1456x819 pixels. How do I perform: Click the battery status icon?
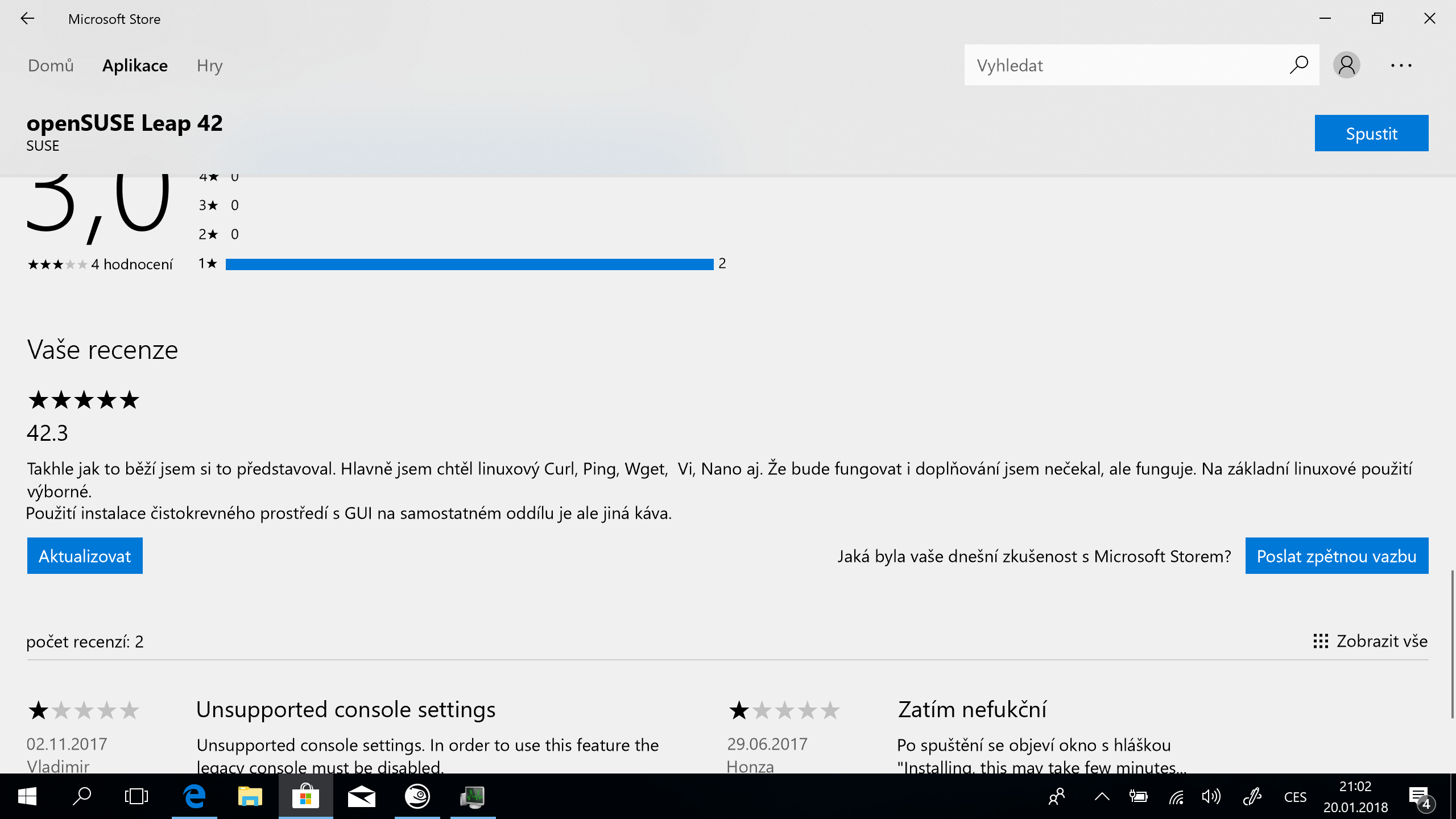click(x=1138, y=796)
